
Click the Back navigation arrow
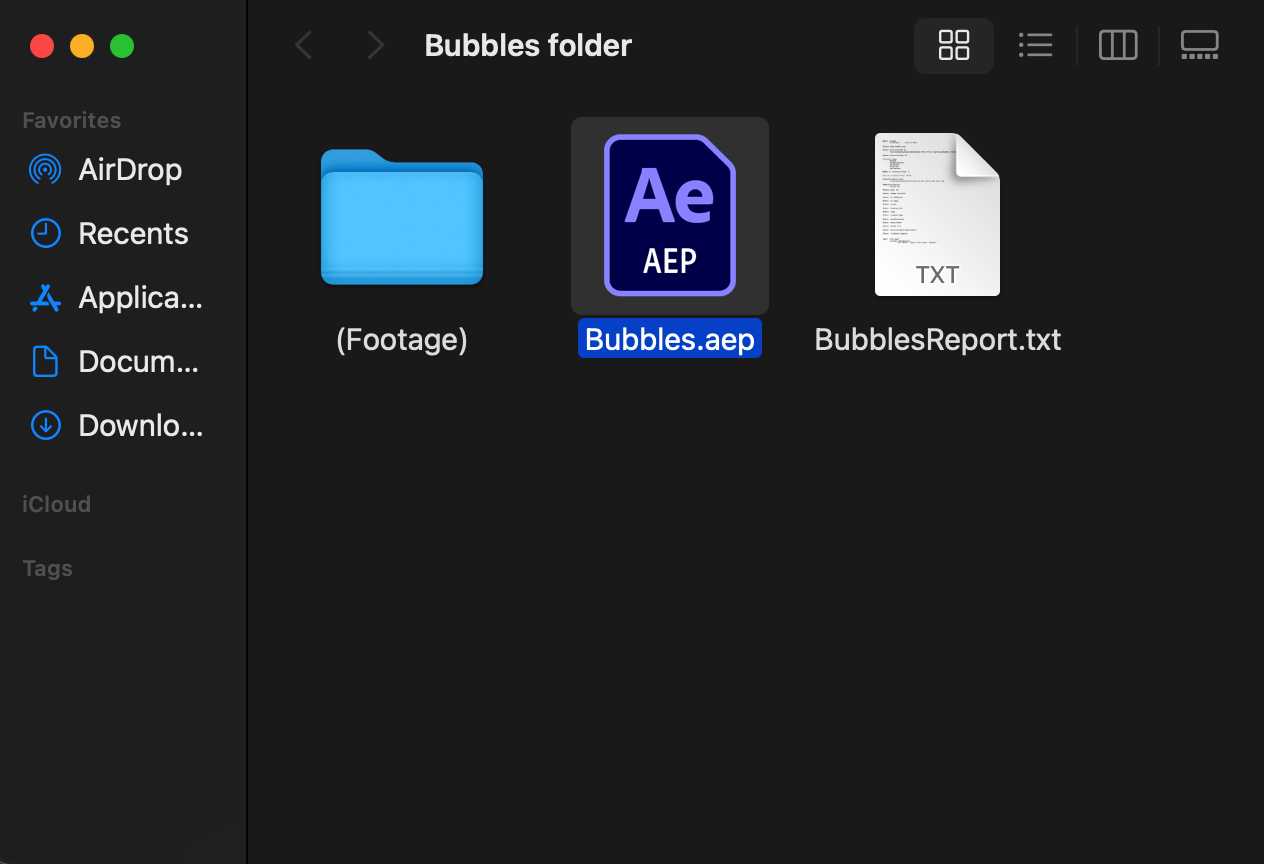[304, 45]
